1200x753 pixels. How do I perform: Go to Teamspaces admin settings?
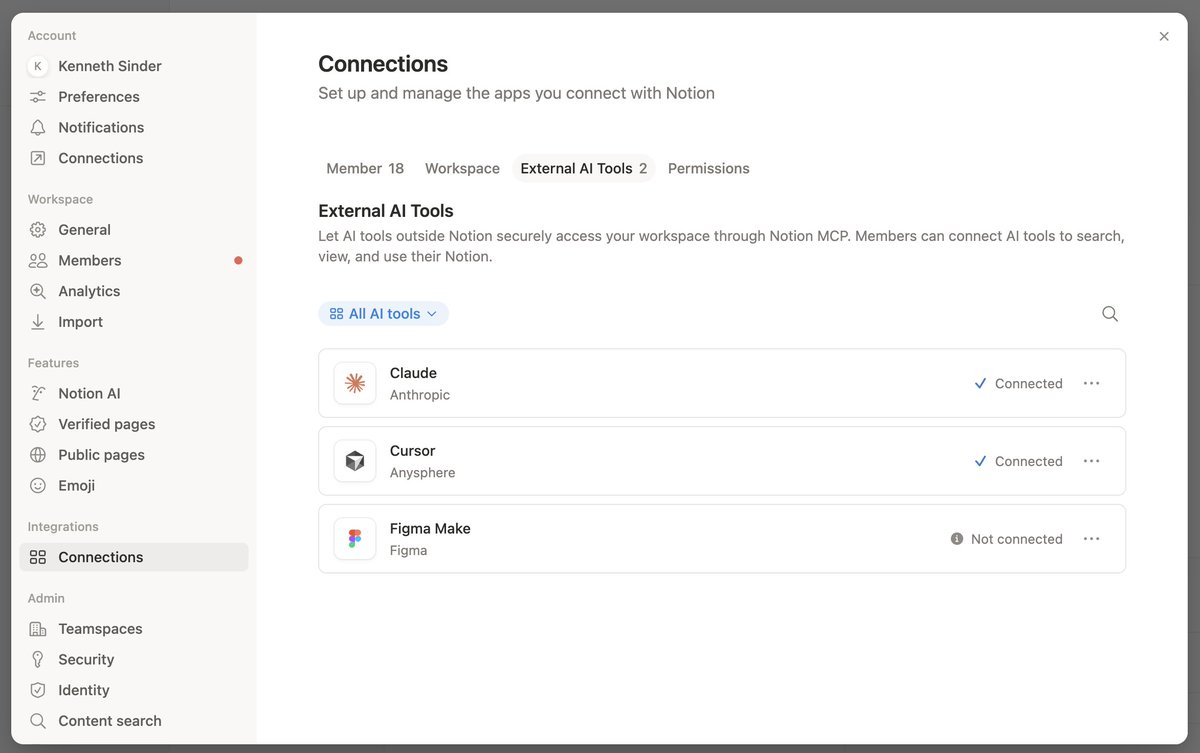click(x=134, y=629)
